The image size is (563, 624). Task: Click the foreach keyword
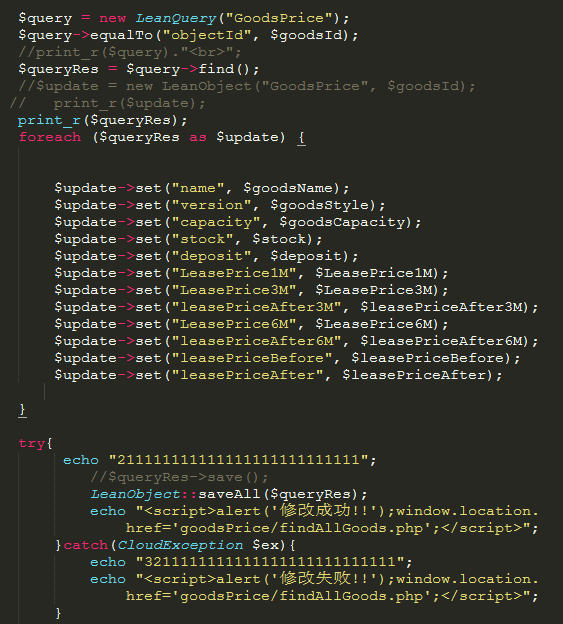point(50,137)
